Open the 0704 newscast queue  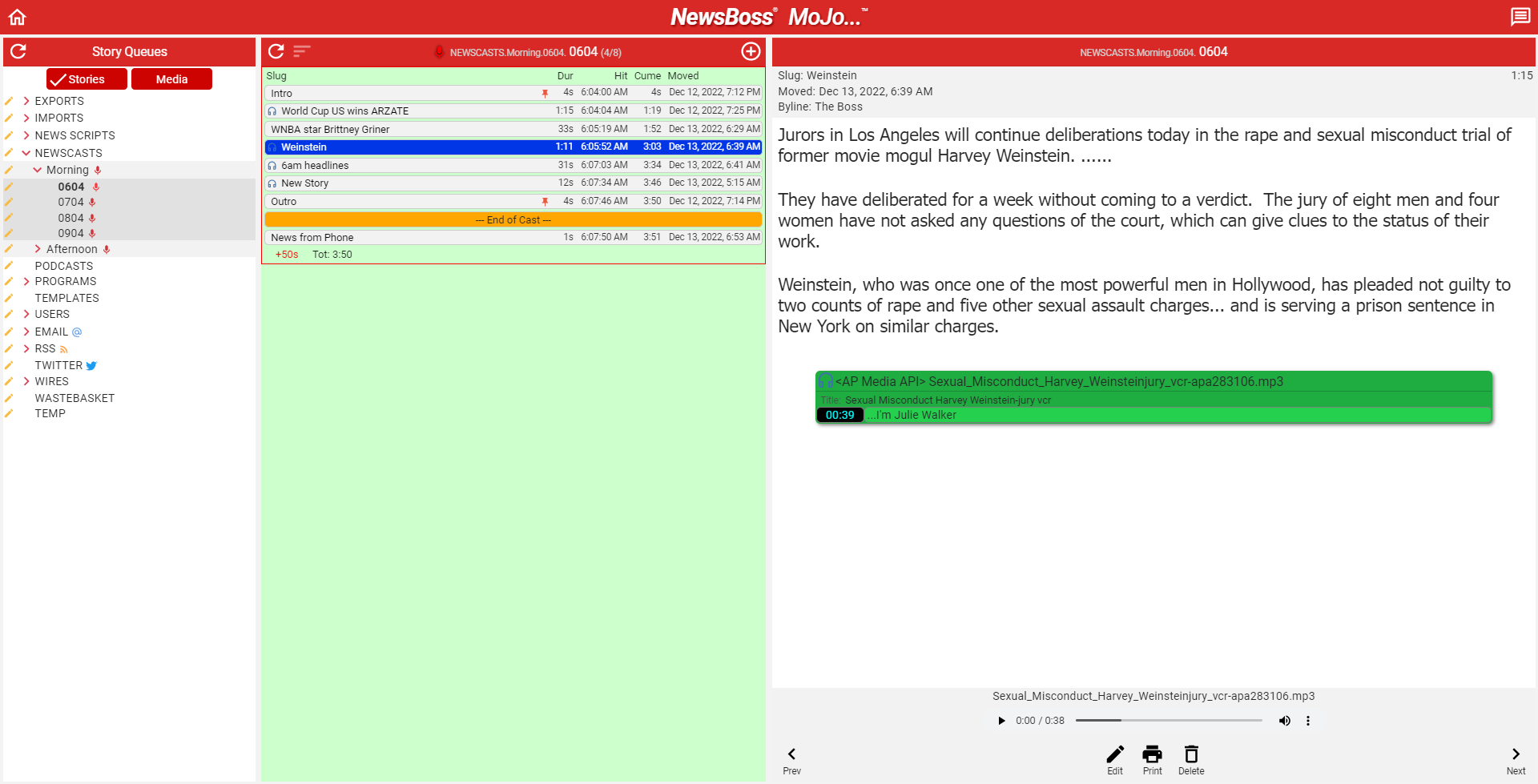click(70, 202)
